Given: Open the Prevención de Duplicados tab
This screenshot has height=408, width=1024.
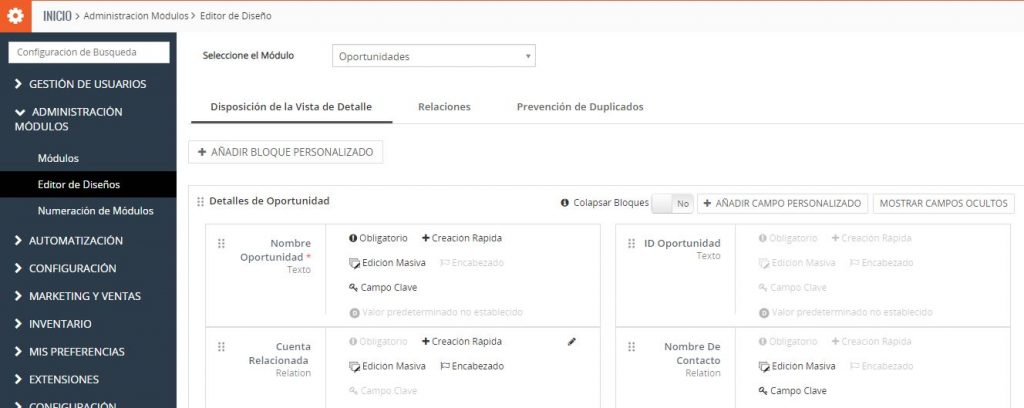Looking at the screenshot, I should click(579, 107).
